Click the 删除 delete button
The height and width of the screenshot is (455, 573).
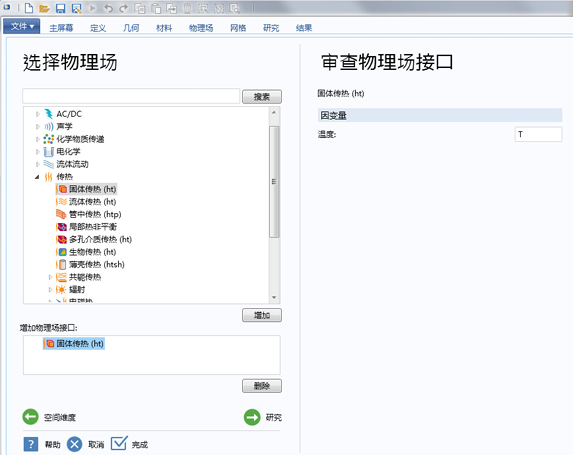262,386
